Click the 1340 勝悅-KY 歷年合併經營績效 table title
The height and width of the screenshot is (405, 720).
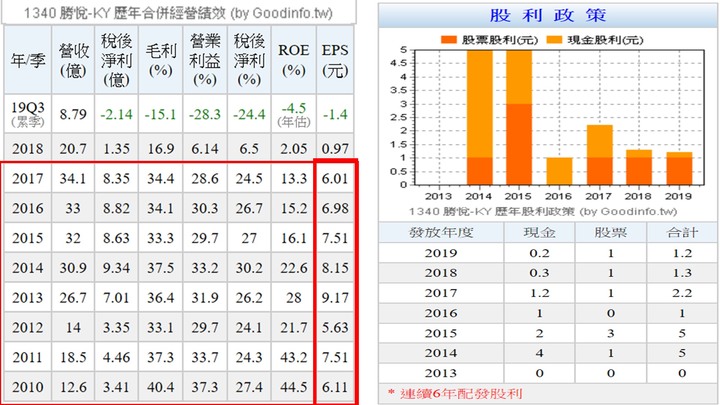click(x=178, y=13)
